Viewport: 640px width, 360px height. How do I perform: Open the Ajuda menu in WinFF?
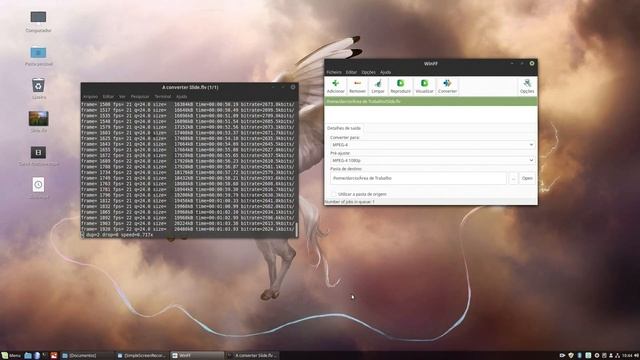click(x=385, y=72)
